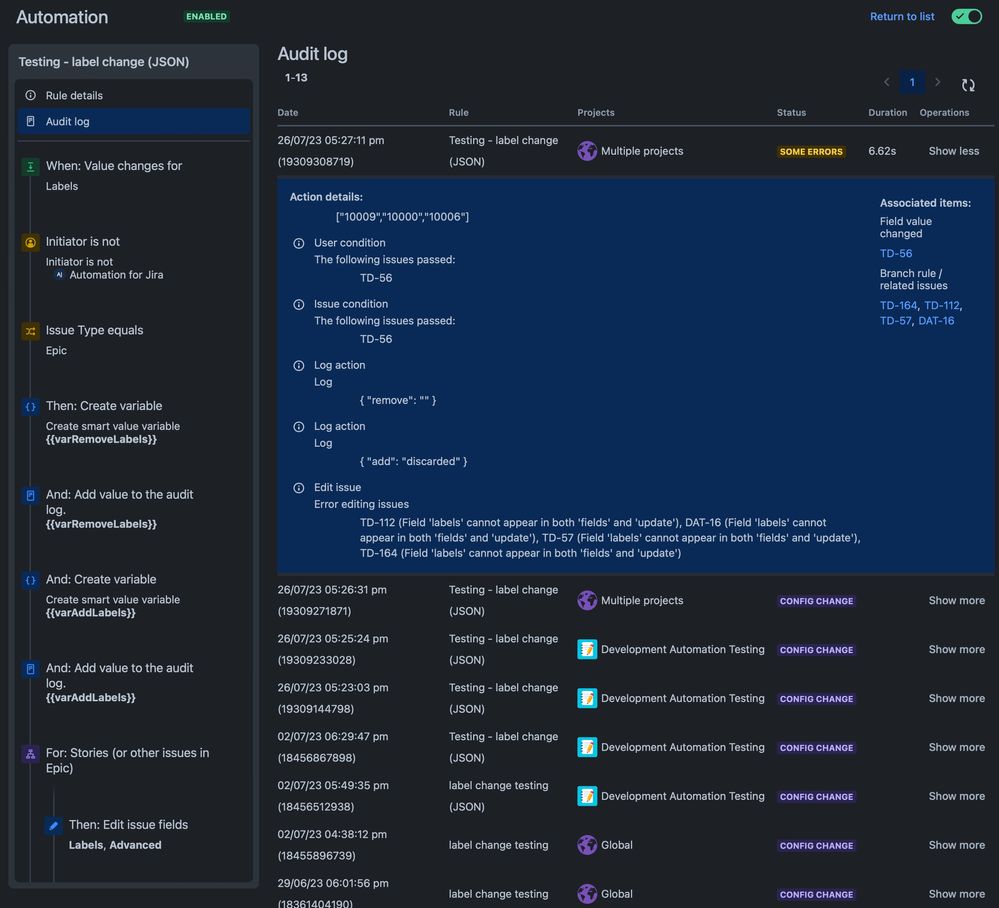Screen dimensions: 999x908
Task: Collapse the first audit entry with Show less
Action: click(956, 151)
